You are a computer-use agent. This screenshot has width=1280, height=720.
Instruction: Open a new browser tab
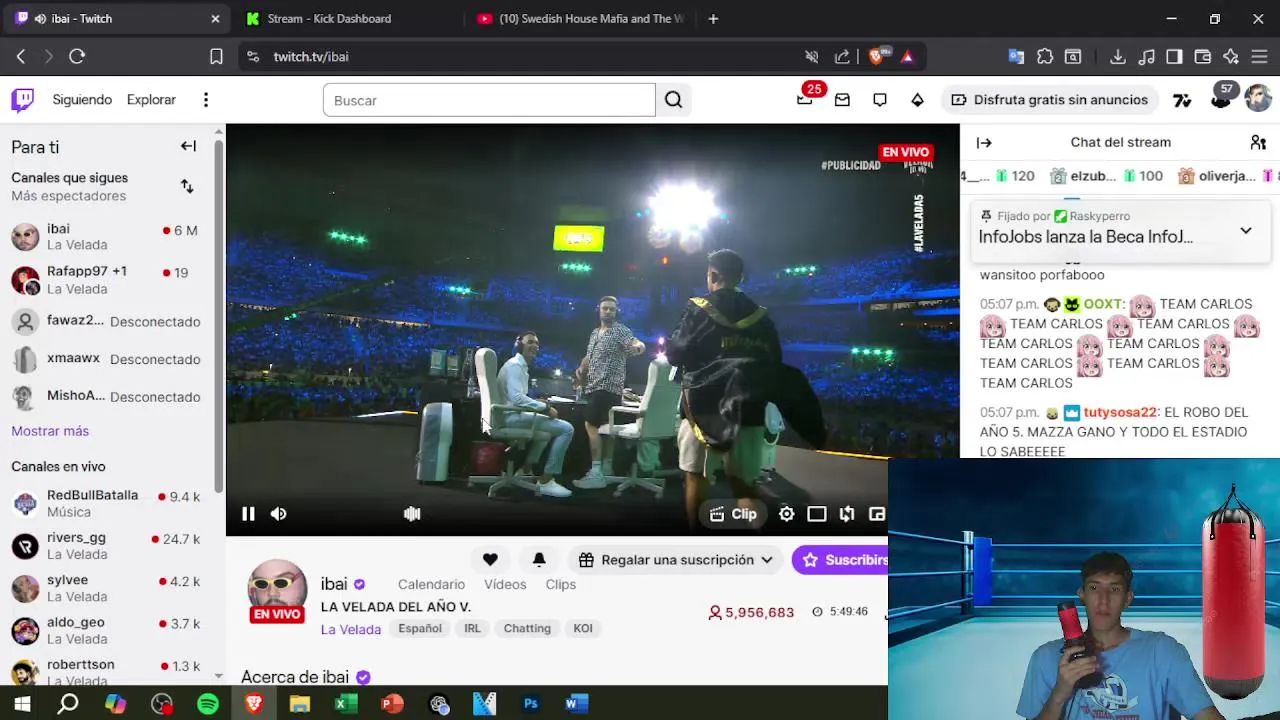tap(713, 19)
